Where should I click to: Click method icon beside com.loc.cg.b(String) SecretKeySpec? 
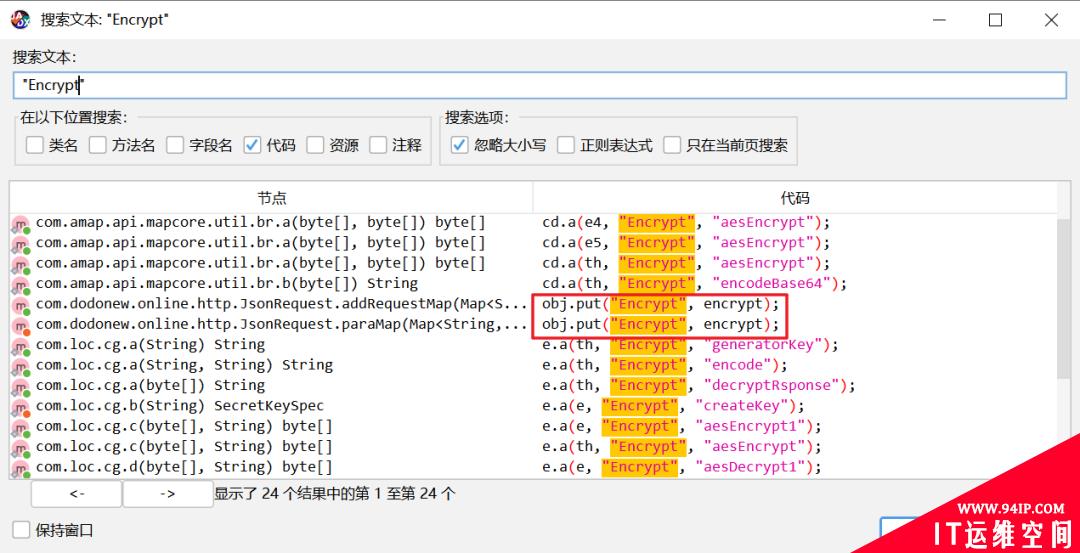(x=21, y=406)
